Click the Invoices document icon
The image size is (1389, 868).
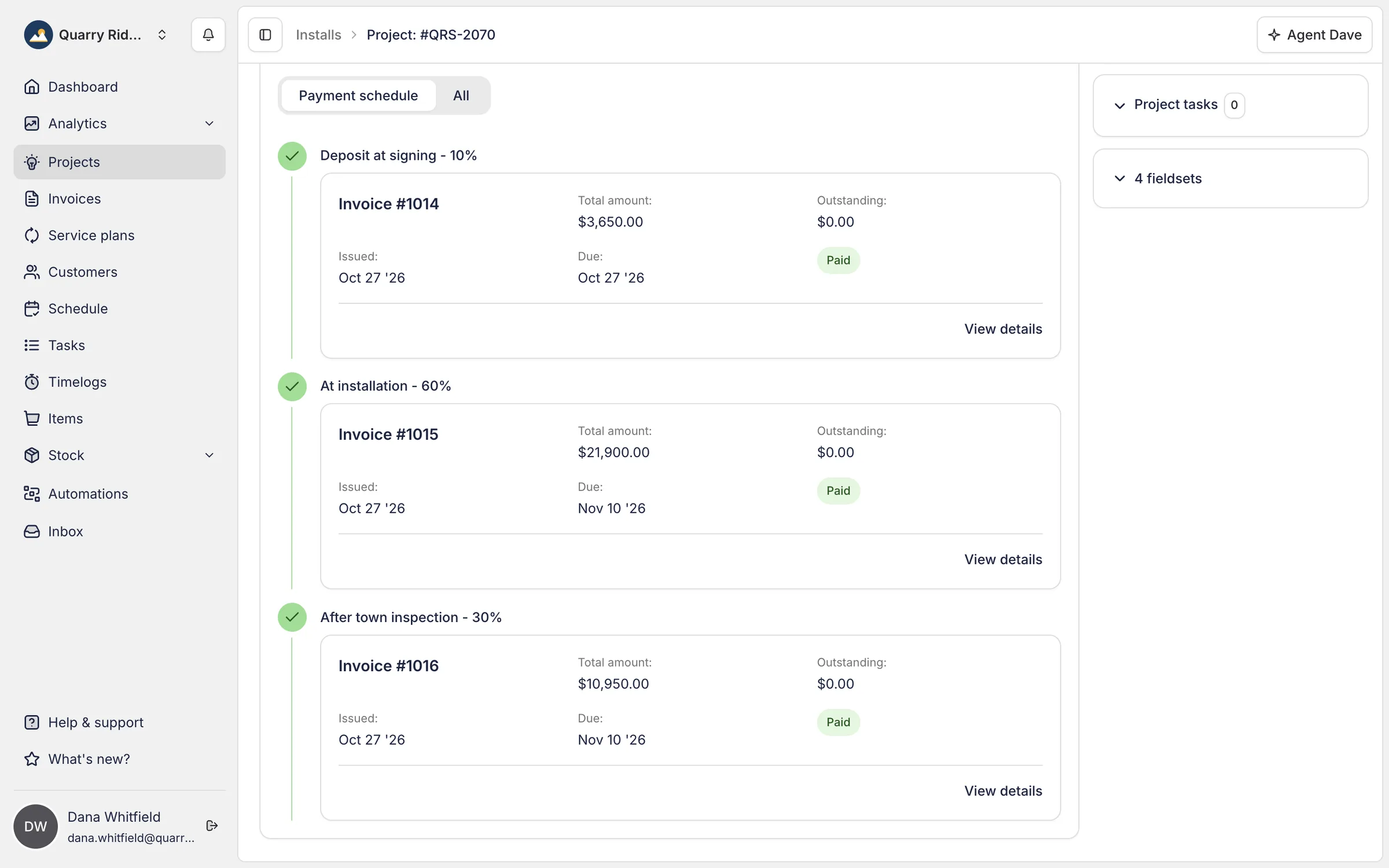click(x=32, y=198)
